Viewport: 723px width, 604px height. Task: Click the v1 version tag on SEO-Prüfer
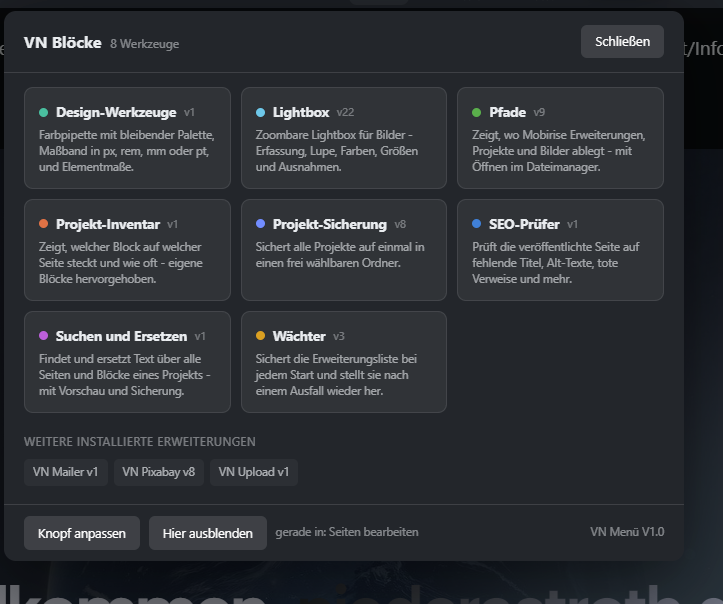click(572, 225)
